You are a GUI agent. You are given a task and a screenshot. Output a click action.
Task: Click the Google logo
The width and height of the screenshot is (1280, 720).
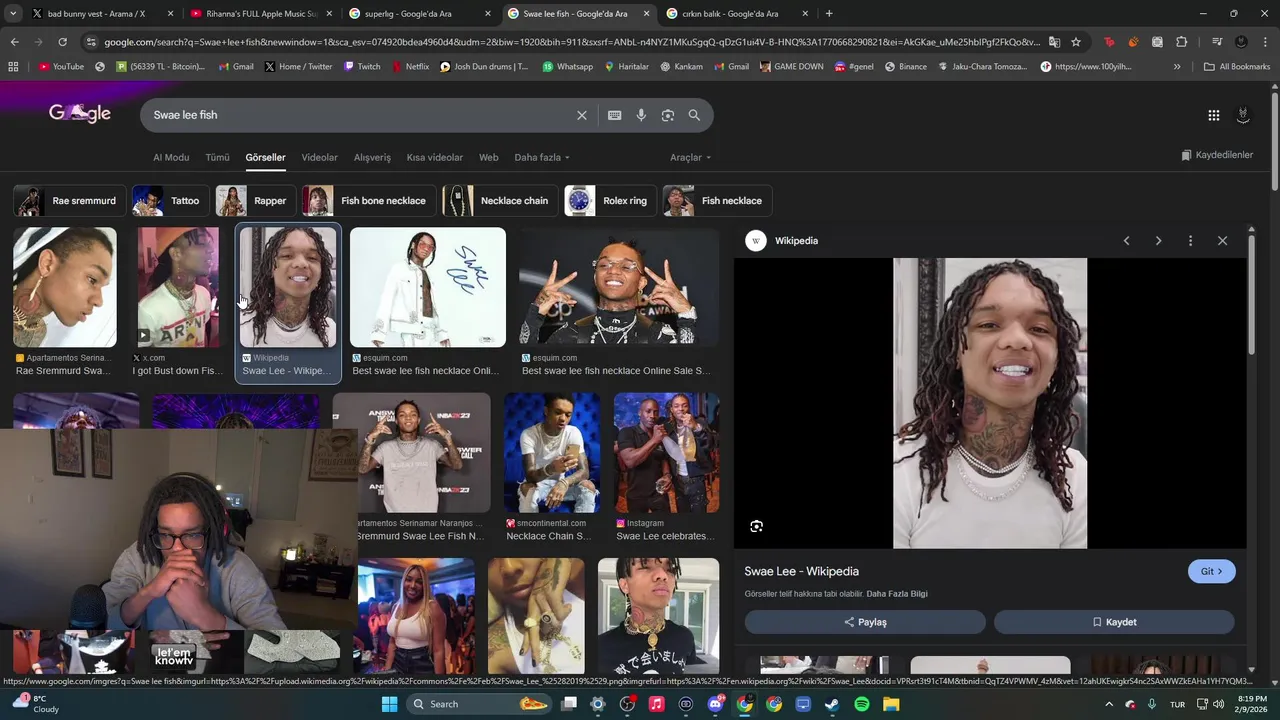point(80,114)
